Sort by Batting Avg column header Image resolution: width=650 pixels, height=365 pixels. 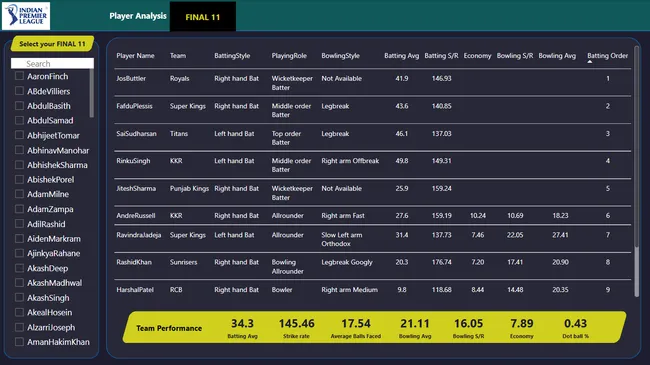click(x=401, y=56)
